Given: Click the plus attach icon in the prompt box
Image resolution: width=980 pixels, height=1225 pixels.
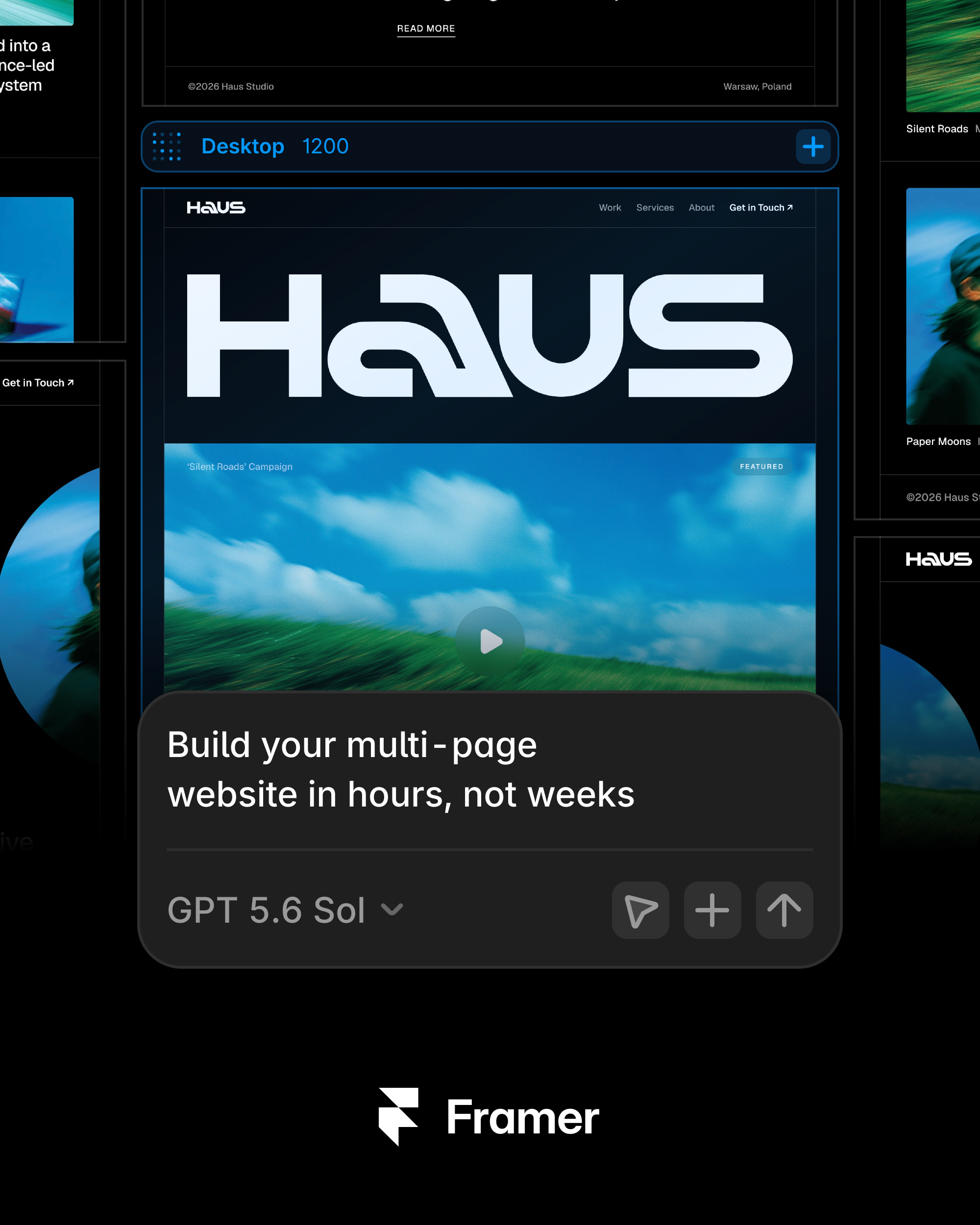Looking at the screenshot, I should 712,910.
